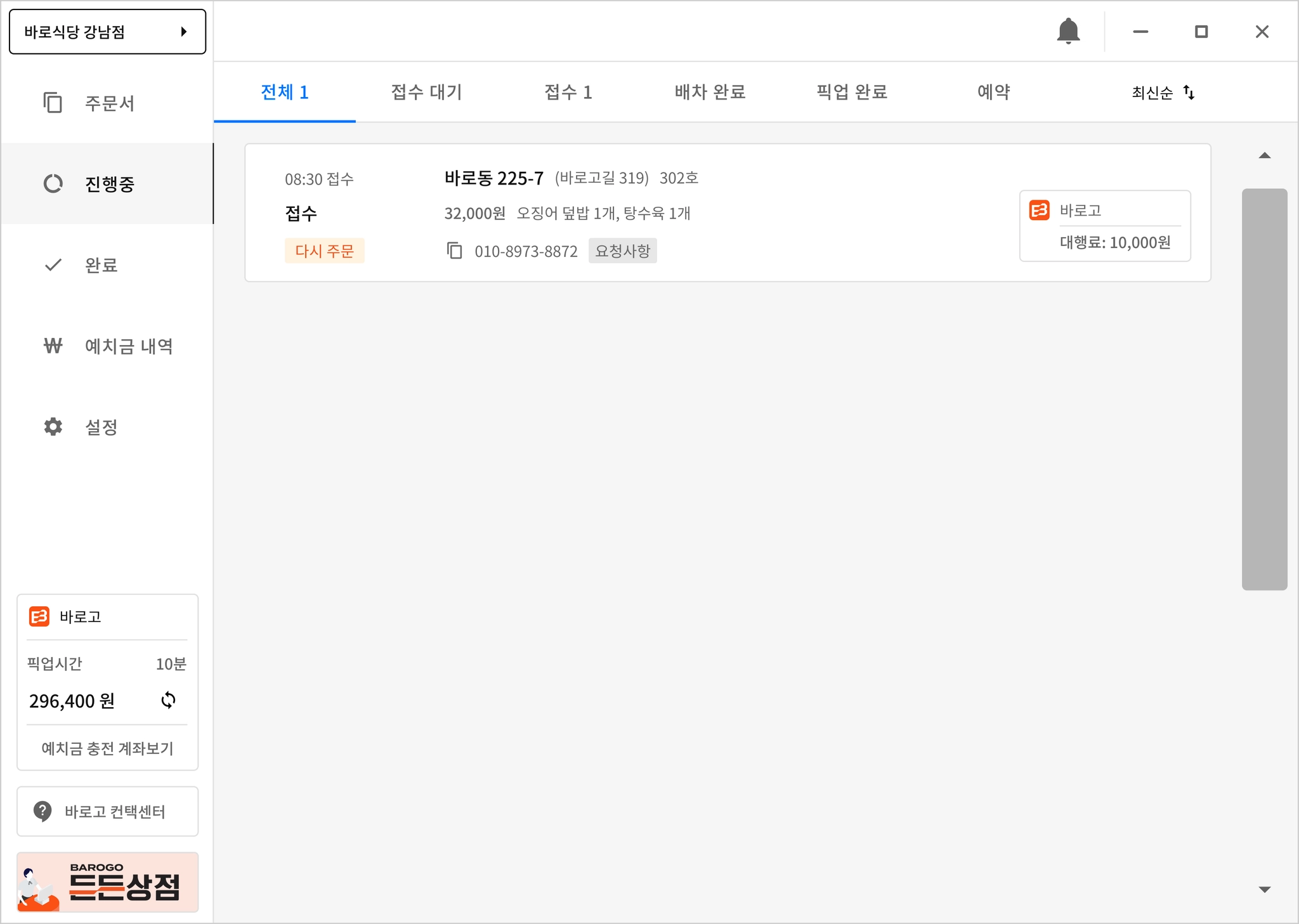Open 예치금 내역 with won icon

[x=107, y=346]
